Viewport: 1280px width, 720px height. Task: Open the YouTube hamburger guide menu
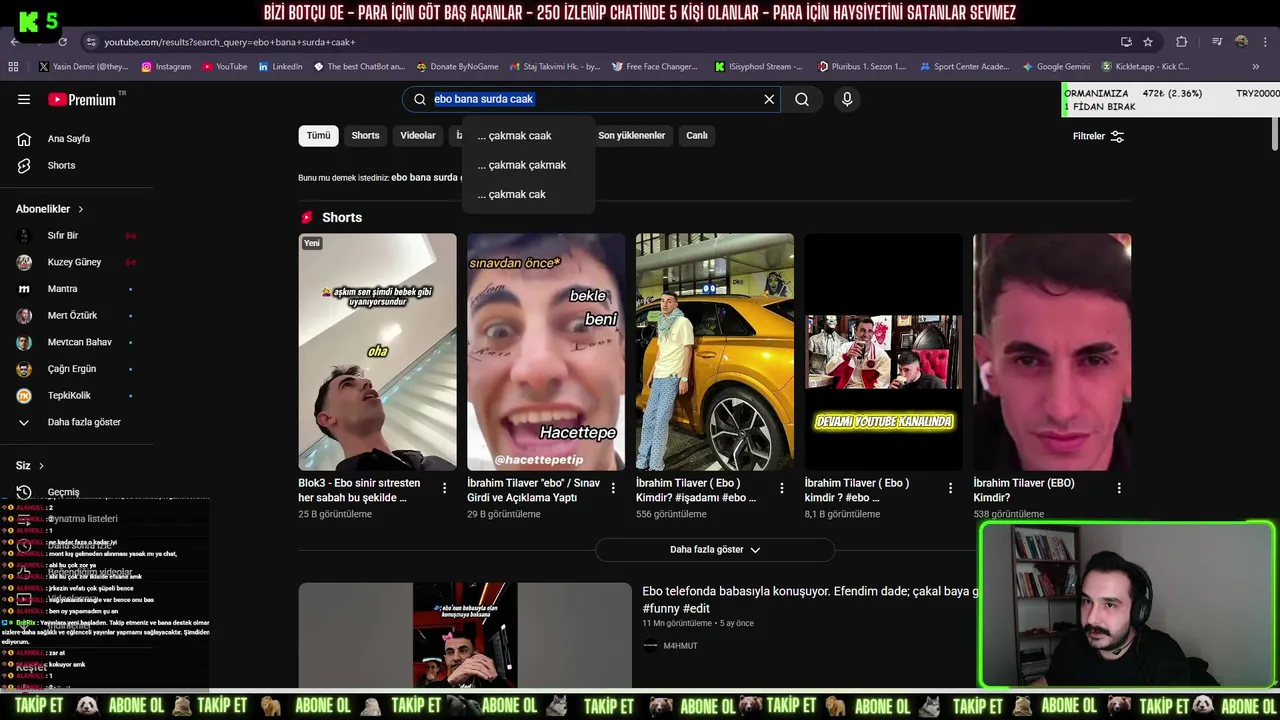pos(24,99)
